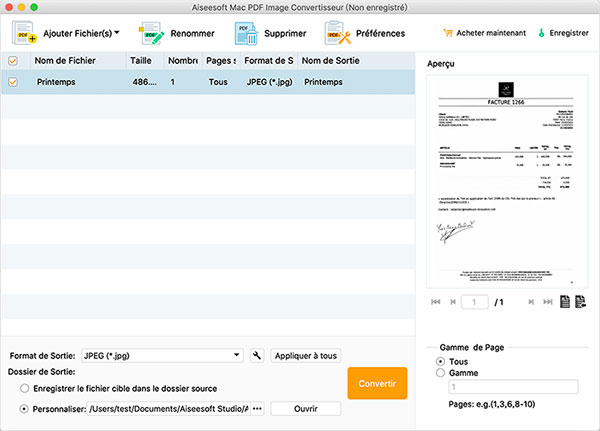The image size is (600, 431).
Task: Go to previous page in preview
Action: pos(453,302)
